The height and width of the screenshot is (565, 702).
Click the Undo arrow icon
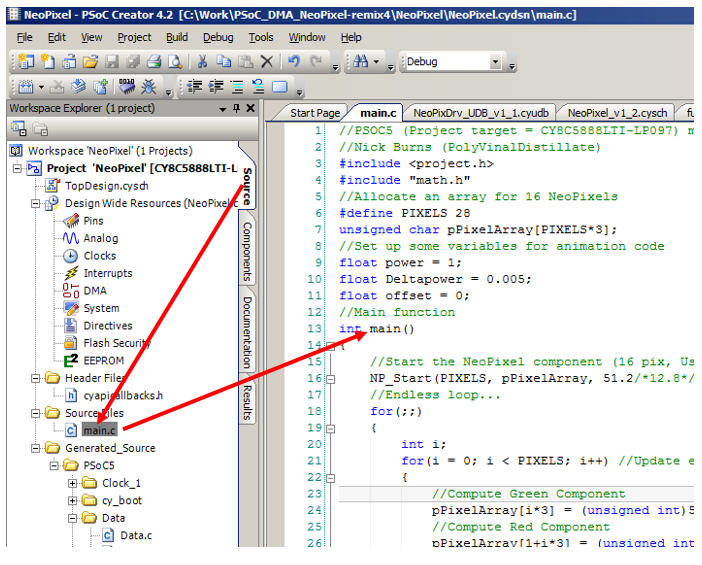point(294,61)
